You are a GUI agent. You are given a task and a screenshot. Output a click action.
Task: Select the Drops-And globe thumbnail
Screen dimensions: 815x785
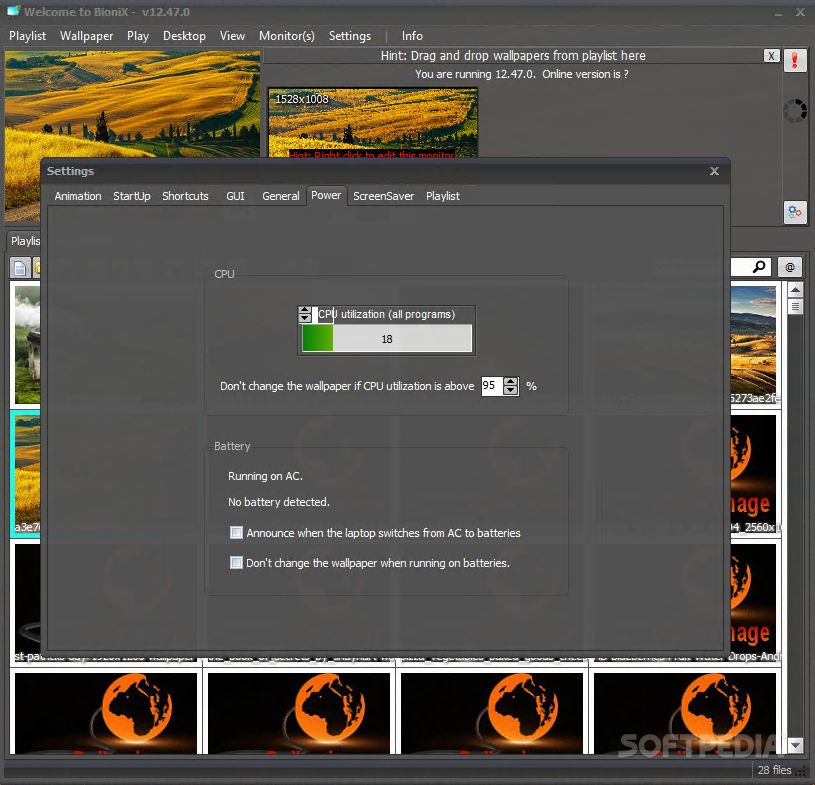point(754,603)
